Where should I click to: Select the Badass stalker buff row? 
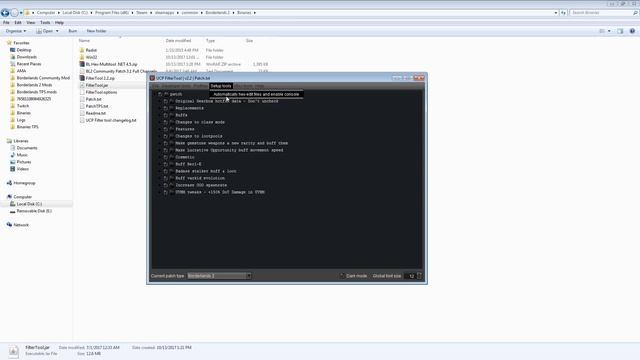pyautogui.click(x=206, y=171)
